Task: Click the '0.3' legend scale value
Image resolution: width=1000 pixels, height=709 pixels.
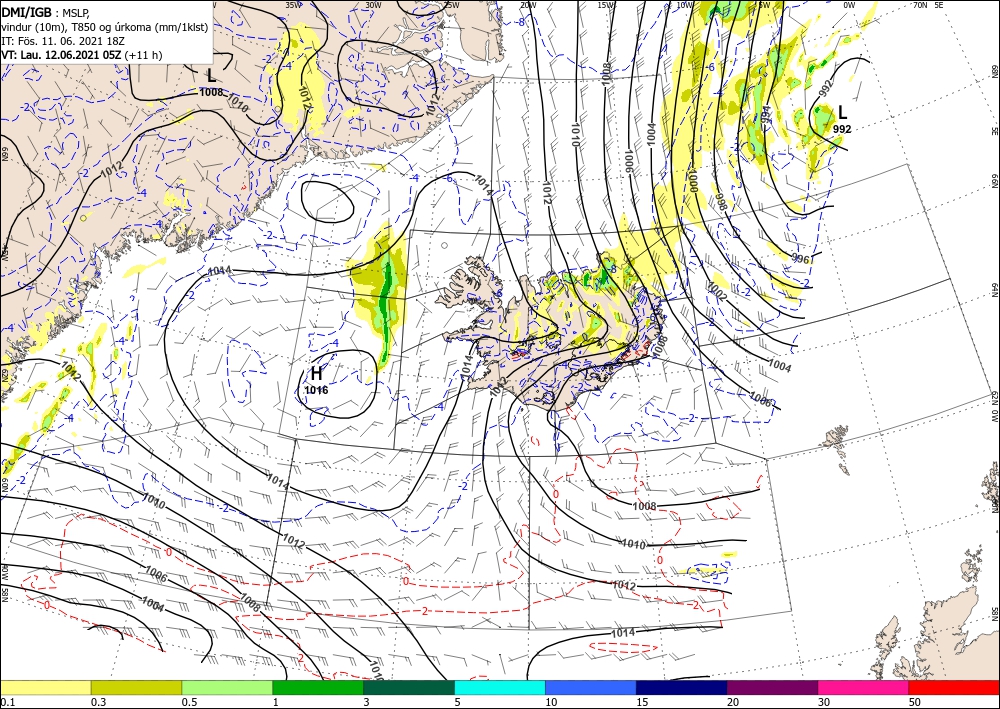Action: tap(98, 702)
